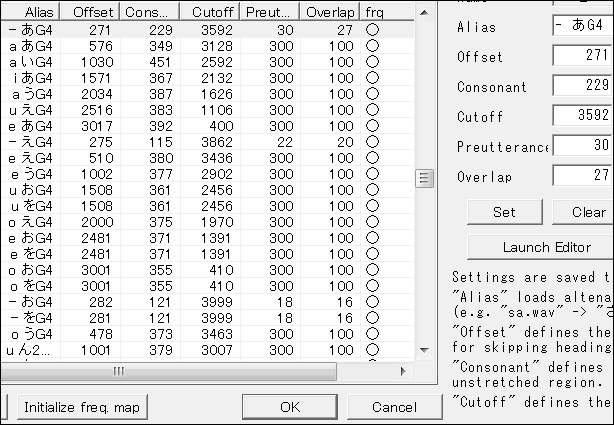Click horizontal scroll right arrow
Image resolution: width=614 pixels, height=425 pixels.
(403, 371)
